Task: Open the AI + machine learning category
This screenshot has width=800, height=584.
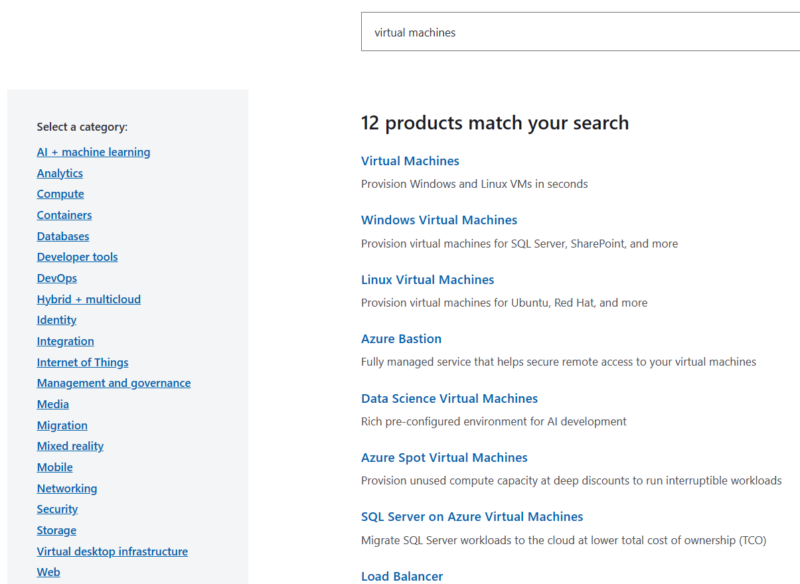Action: point(93,152)
